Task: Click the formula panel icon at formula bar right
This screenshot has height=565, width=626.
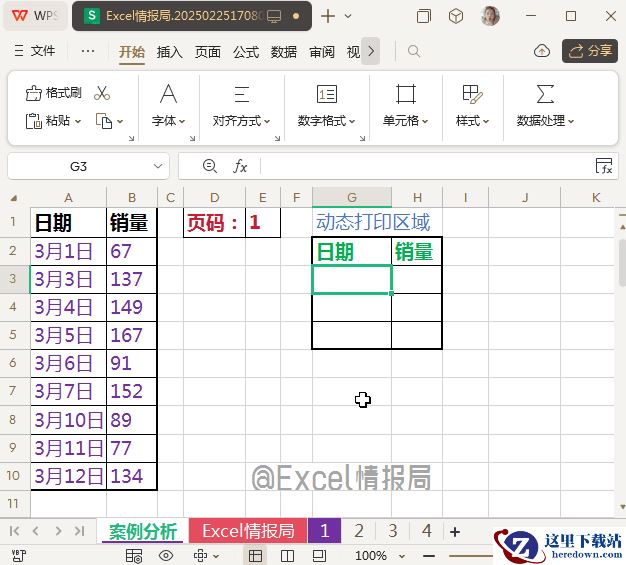Action: tap(604, 166)
